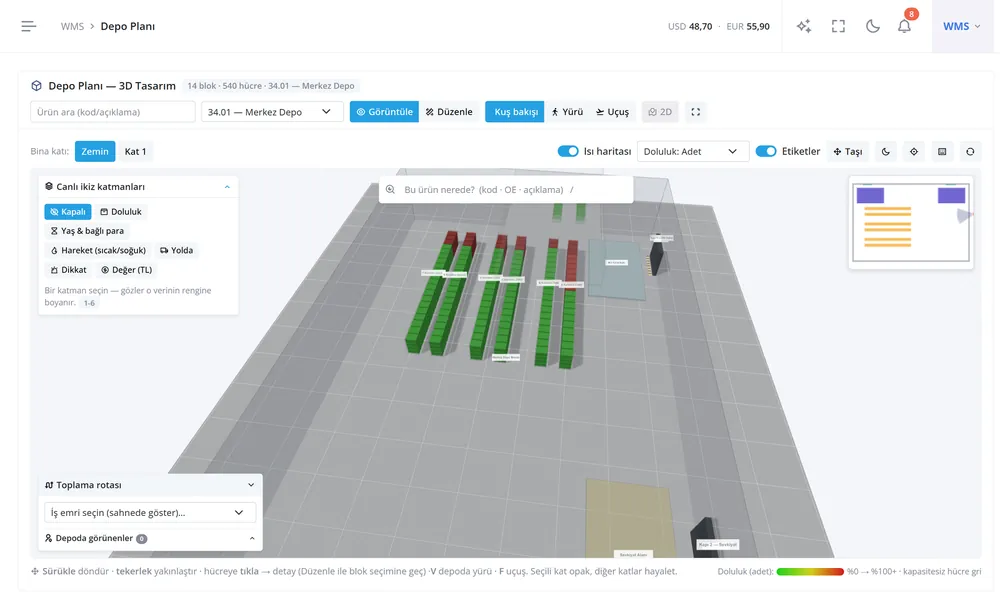Viewport: 1000px width, 592px height.
Task: Switch theme with top bar moon icon
Action: pos(872,26)
